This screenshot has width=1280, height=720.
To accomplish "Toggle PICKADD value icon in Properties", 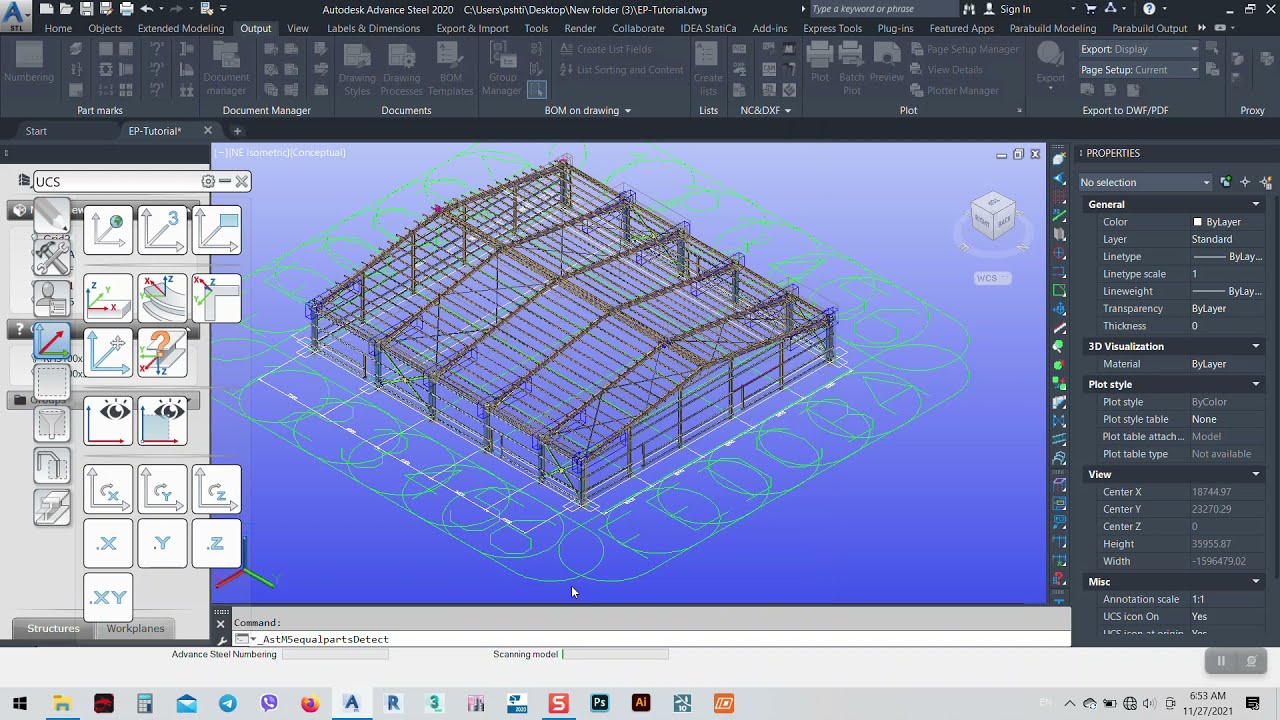I will click(x=1225, y=182).
